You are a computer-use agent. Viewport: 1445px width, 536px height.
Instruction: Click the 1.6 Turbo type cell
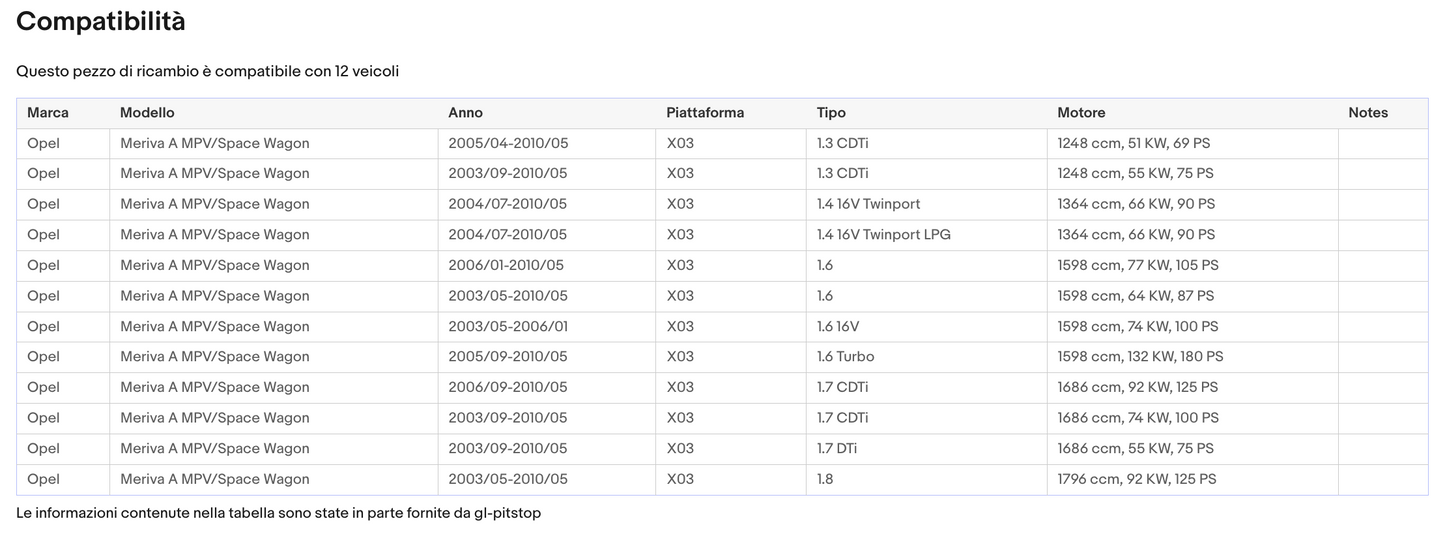point(845,357)
